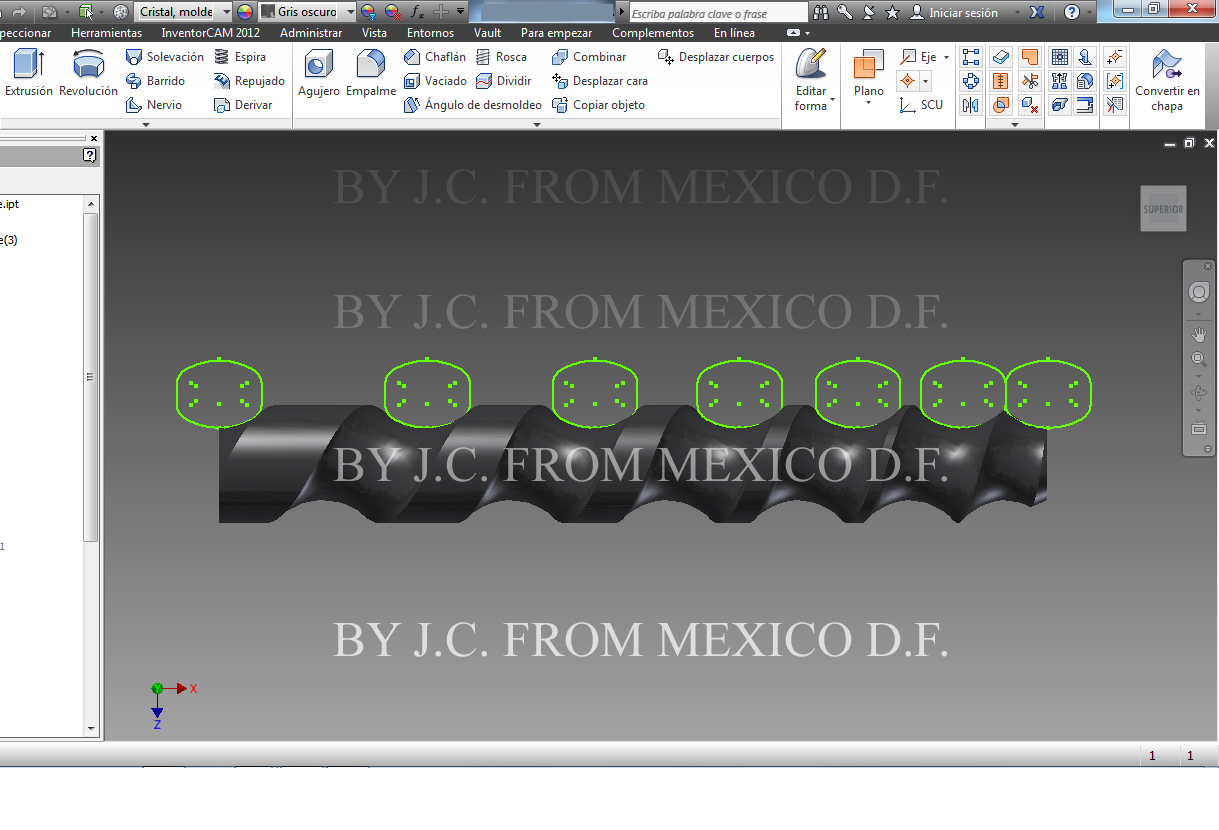Select the Nervio rib tool
Screen dimensions: 1219x830
click(x=155, y=105)
